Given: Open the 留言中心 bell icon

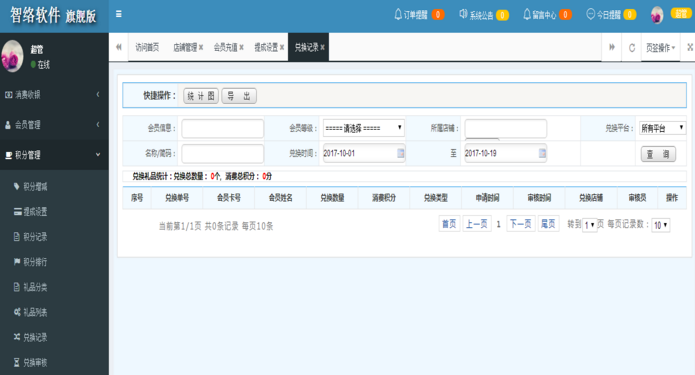Looking at the screenshot, I should click(x=527, y=15).
